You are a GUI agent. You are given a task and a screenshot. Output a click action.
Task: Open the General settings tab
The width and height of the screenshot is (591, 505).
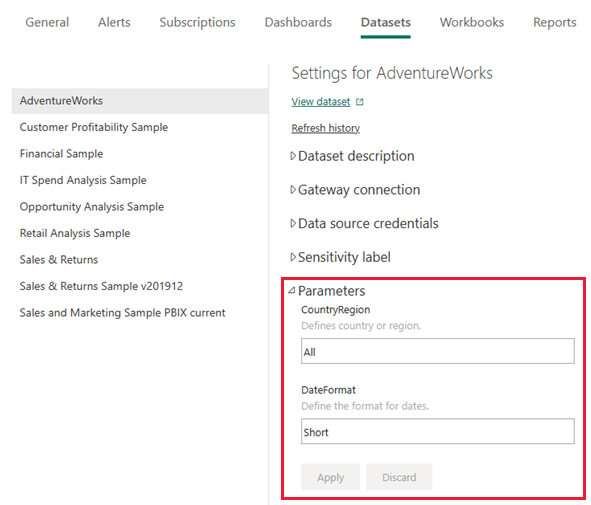(x=47, y=23)
